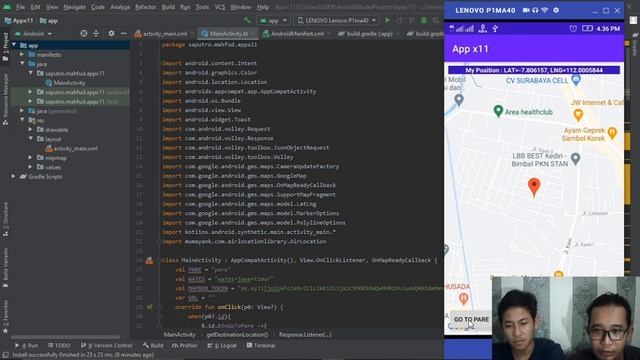The height and width of the screenshot is (360, 640).
Task: Click the headphones icon in phone mirror titlebar
Action: (x=535, y=10)
